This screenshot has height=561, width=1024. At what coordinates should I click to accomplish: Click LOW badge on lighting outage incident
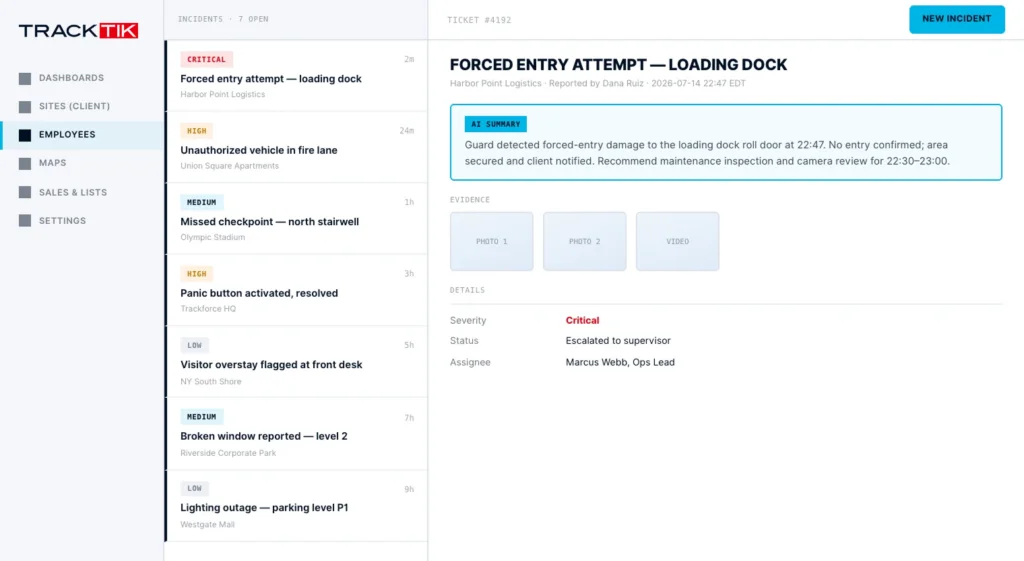pos(195,488)
